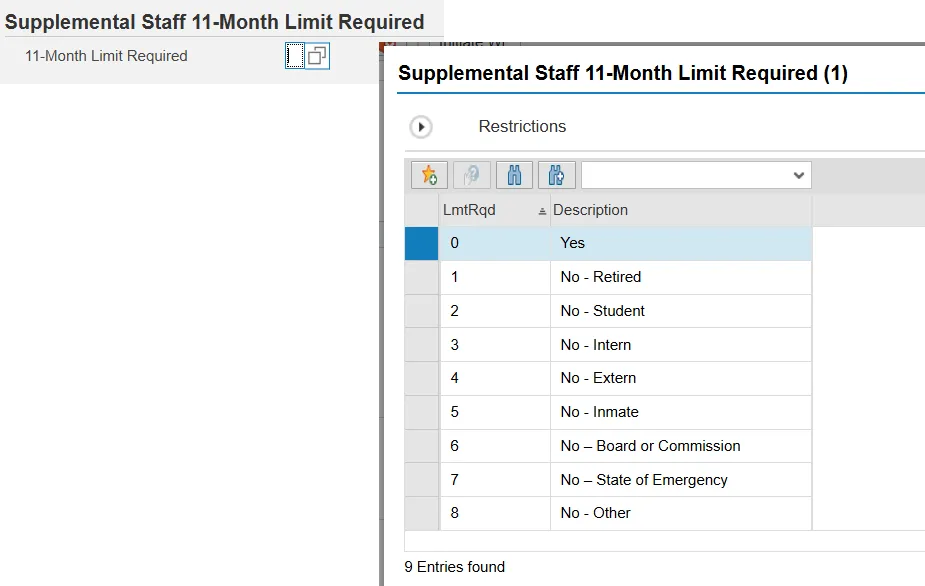Click the 11-Month Limit Required input field

pos(294,57)
